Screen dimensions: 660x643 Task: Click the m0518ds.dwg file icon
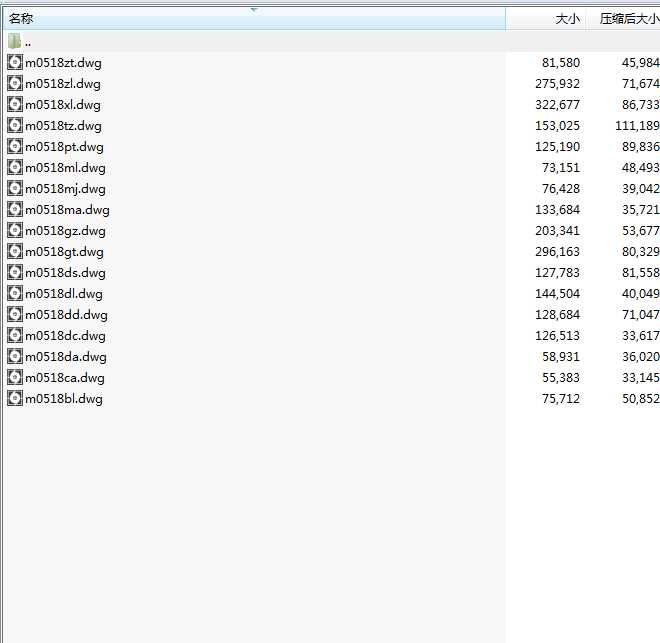15,273
